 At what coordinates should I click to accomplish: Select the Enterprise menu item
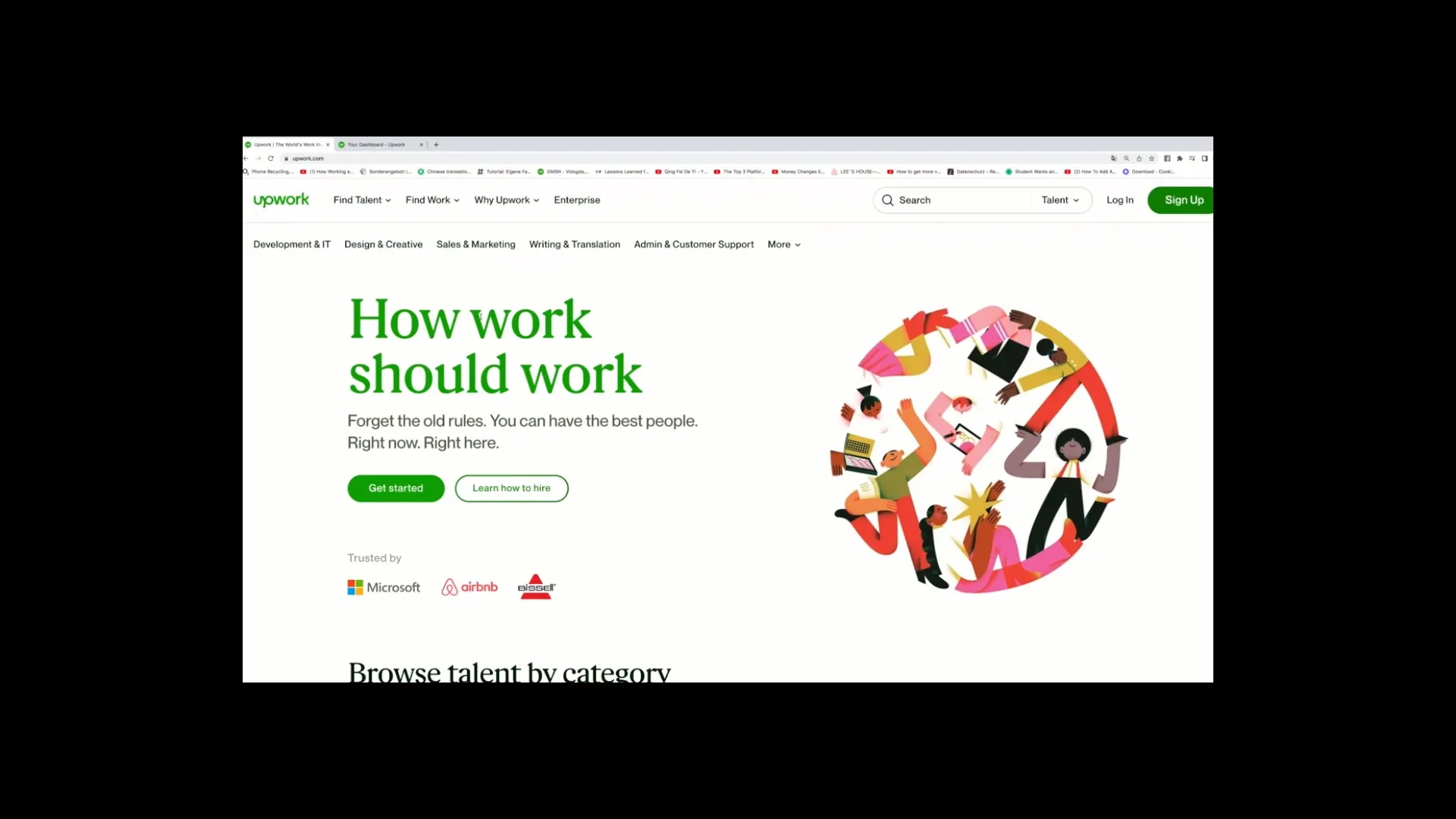click(x=577, y=200)
